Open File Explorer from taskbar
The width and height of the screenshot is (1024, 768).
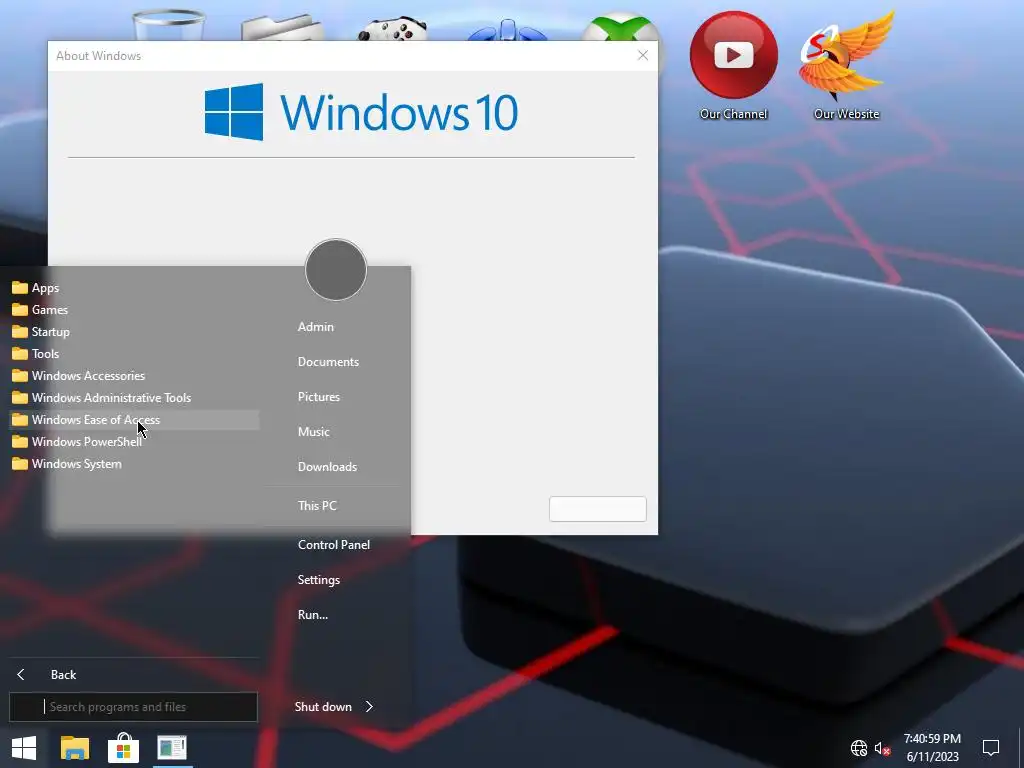point(74,748)
